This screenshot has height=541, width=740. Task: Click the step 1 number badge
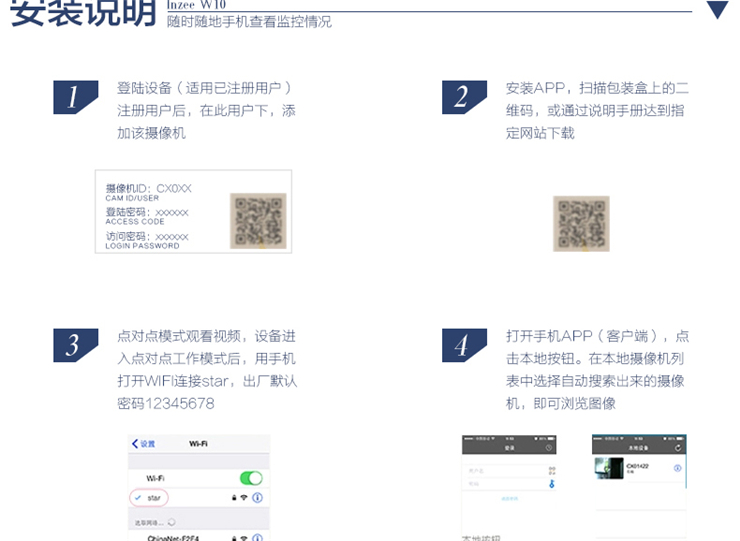point(74,97)
